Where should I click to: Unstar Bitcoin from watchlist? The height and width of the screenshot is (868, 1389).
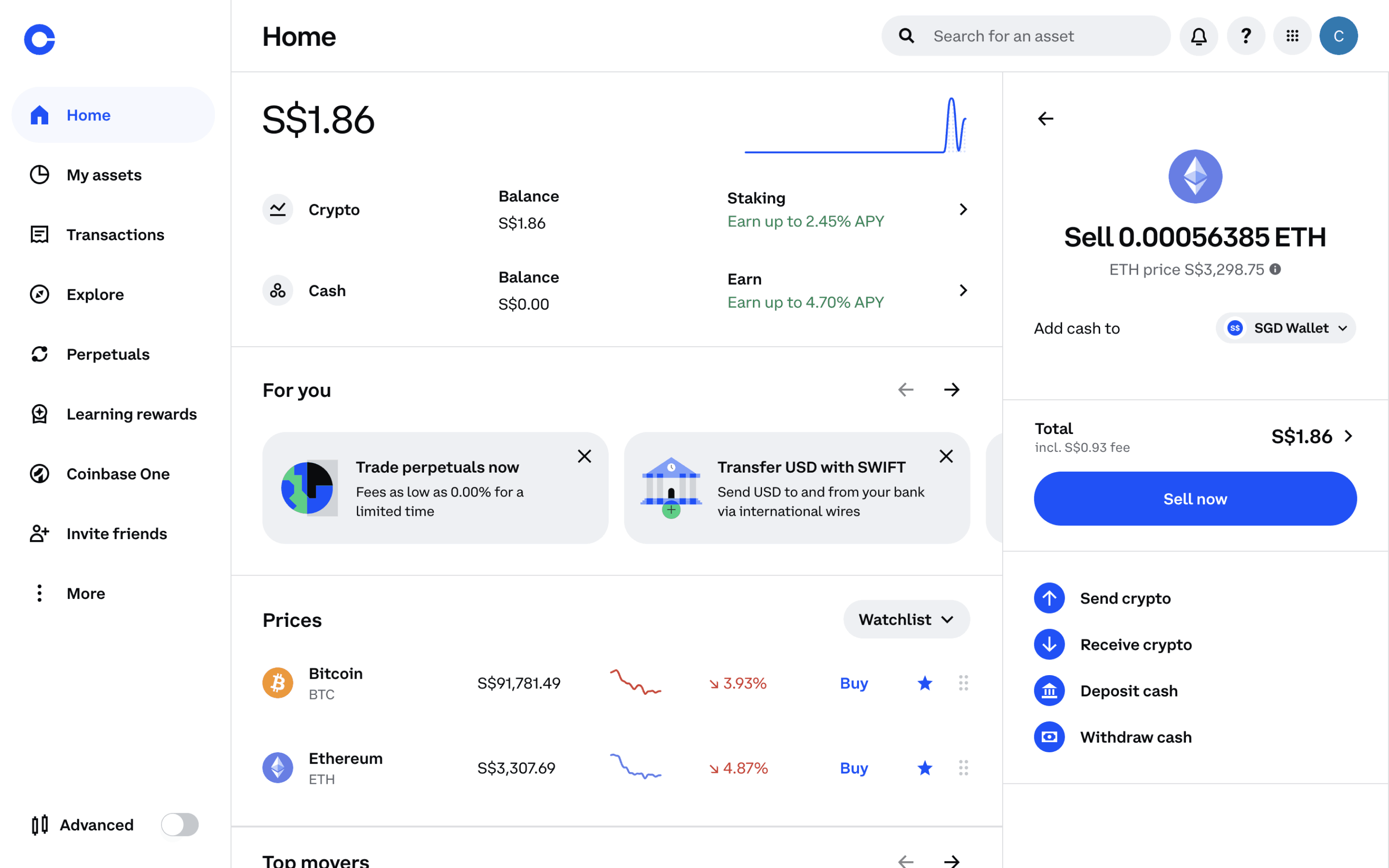pos(925,683)
